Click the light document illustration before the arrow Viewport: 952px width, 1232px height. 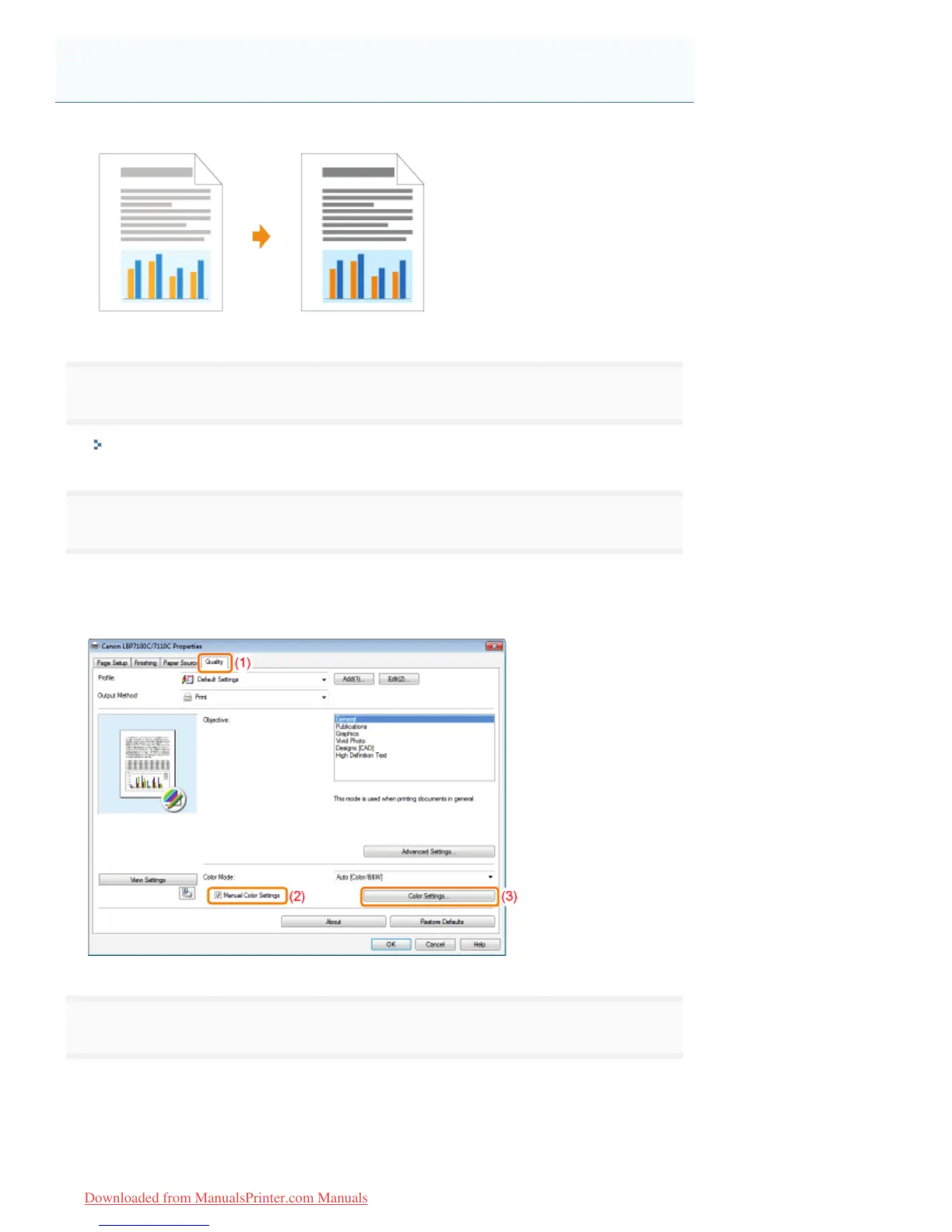tap(160, 233)
